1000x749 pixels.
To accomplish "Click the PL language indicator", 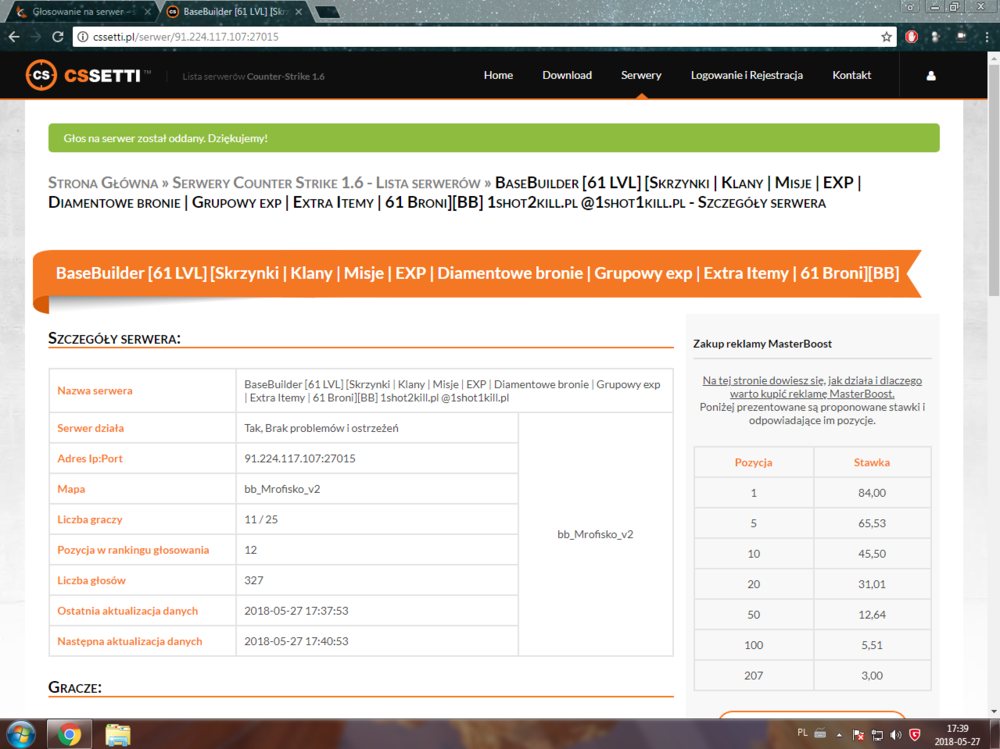I will point(802,733).
